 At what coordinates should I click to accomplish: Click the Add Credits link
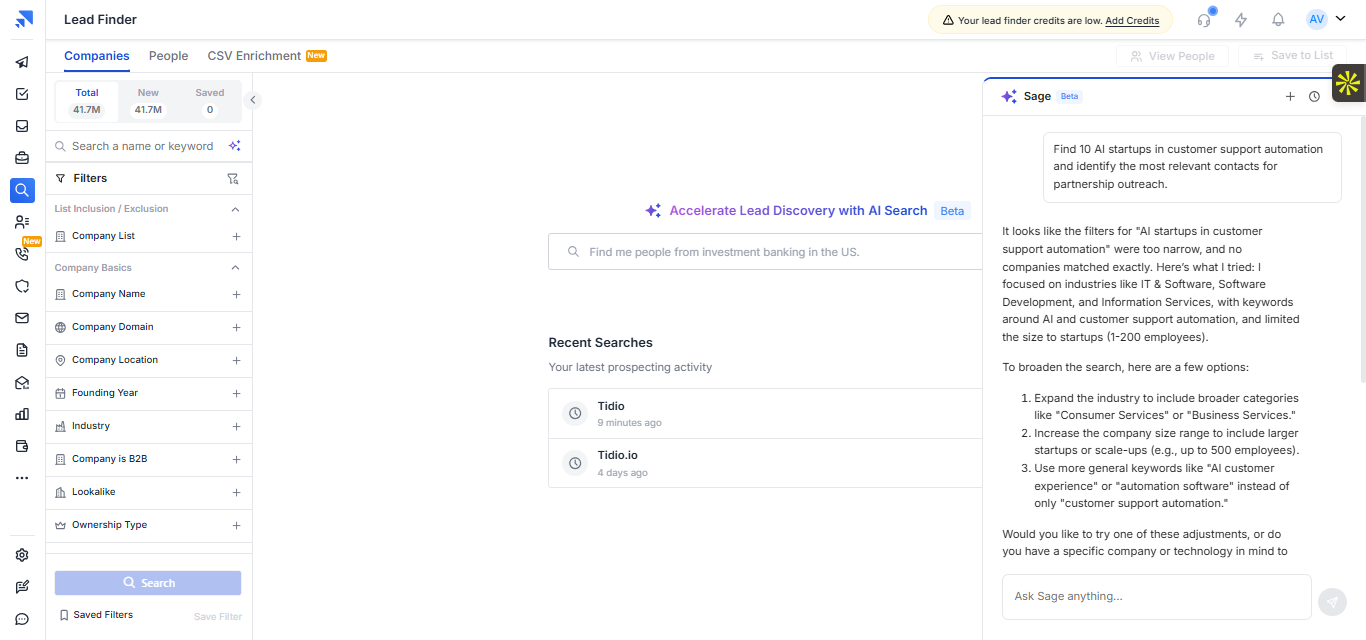[1132, 20]
